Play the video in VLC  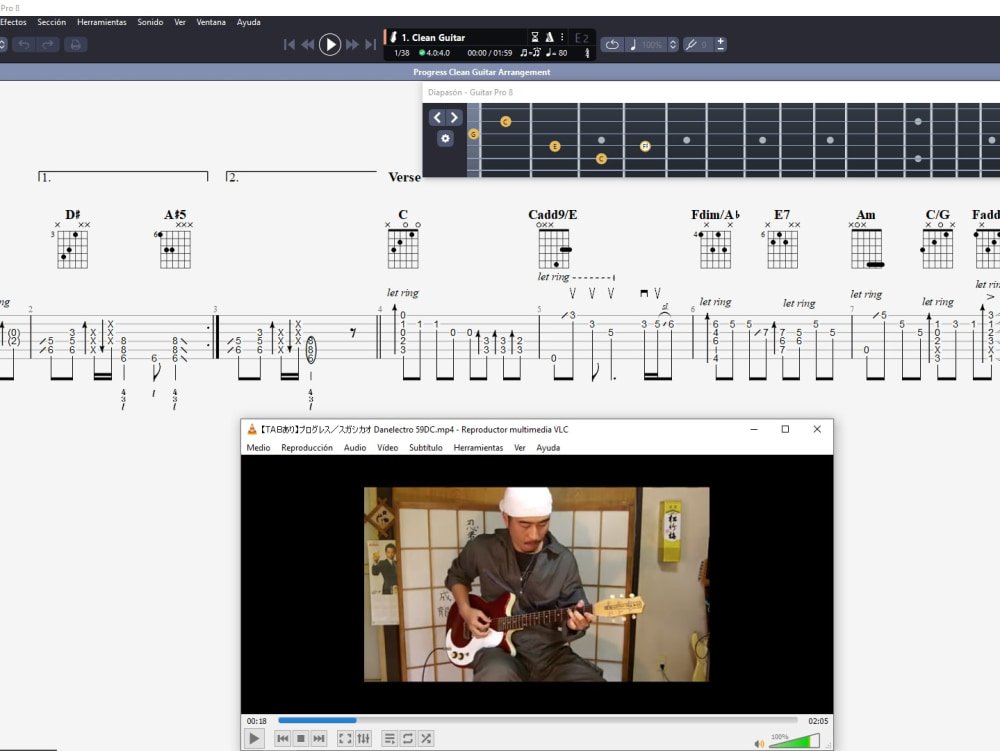point(254,738)
